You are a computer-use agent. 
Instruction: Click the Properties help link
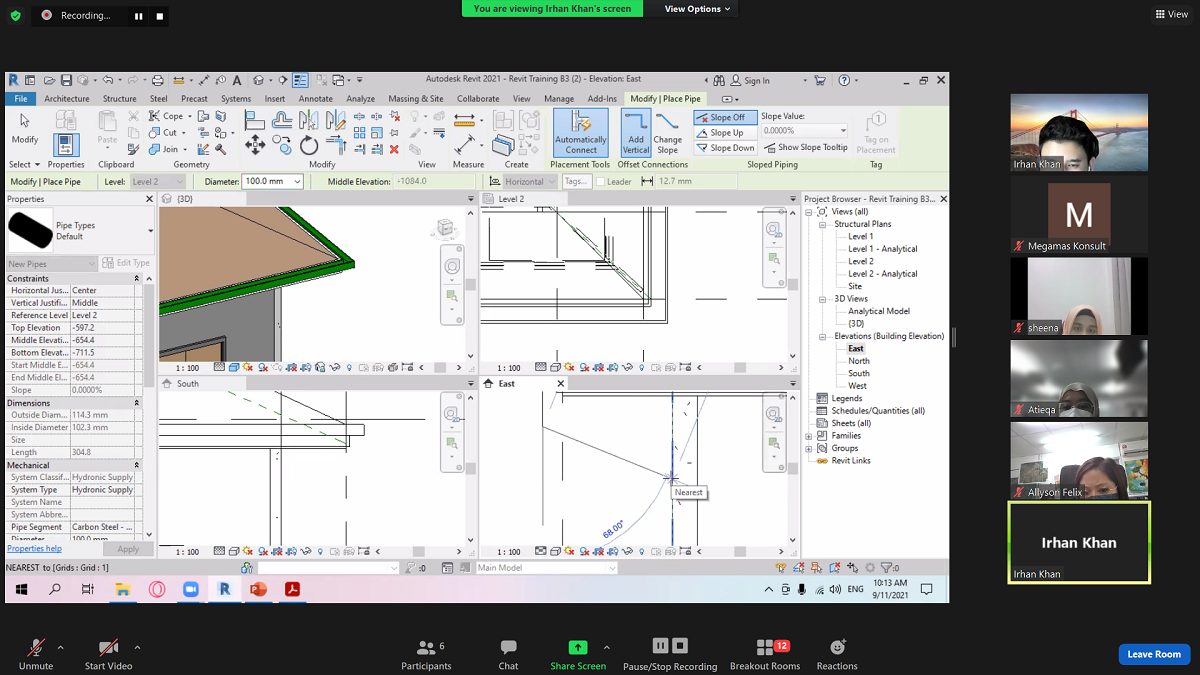click(34, 549)
